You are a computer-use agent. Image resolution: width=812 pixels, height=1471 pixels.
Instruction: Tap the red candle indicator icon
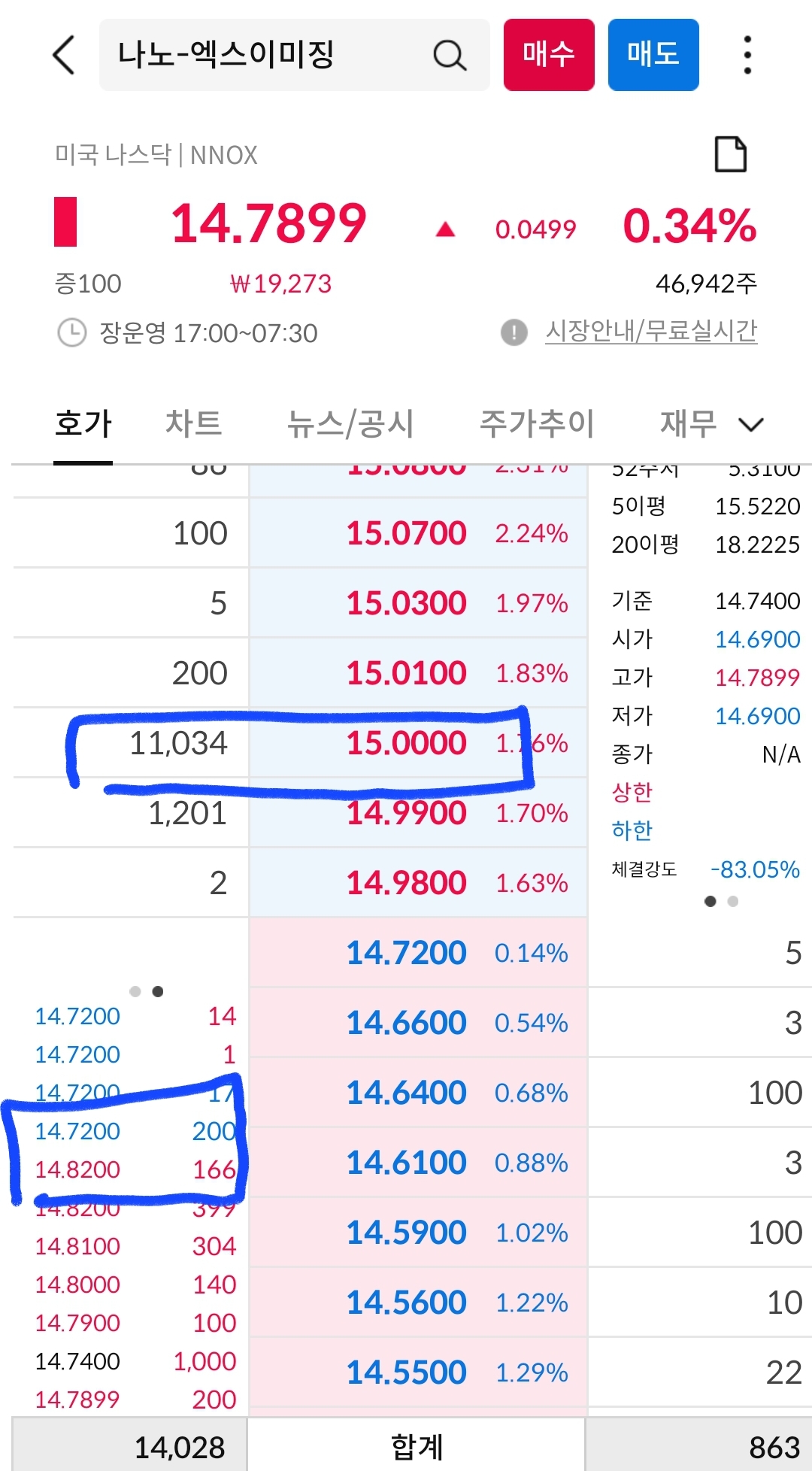coord(65,222)
